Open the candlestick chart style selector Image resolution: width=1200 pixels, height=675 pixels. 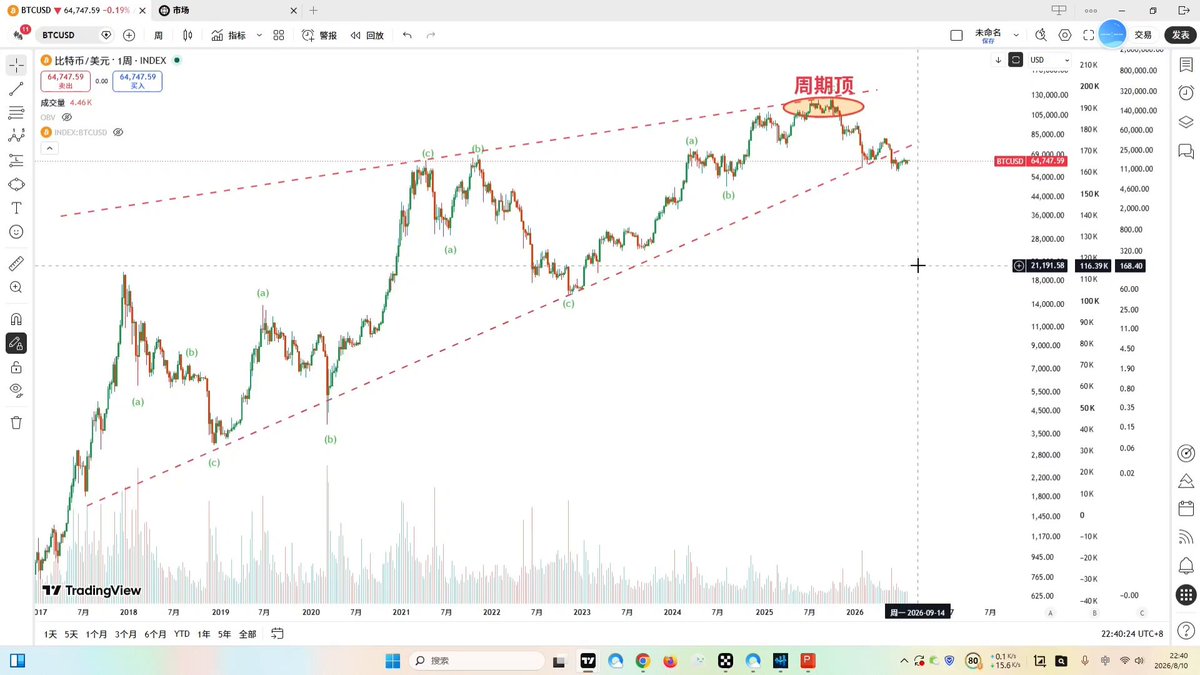coord(187,35)
